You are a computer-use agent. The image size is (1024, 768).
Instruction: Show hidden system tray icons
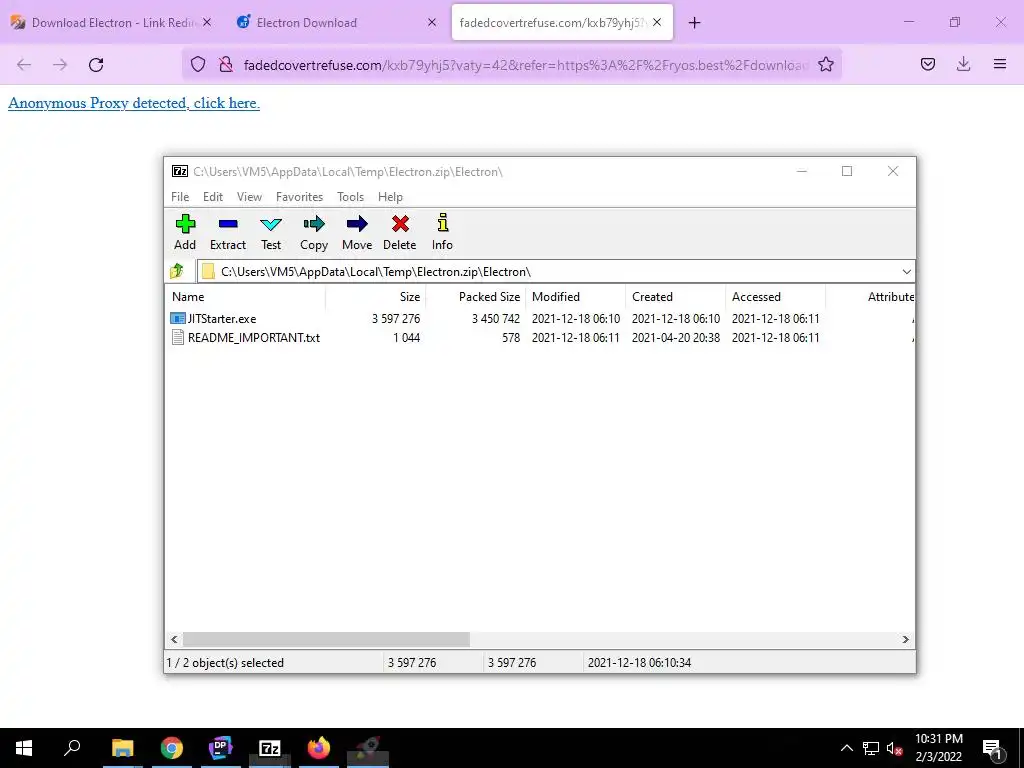tap(846, 748)
